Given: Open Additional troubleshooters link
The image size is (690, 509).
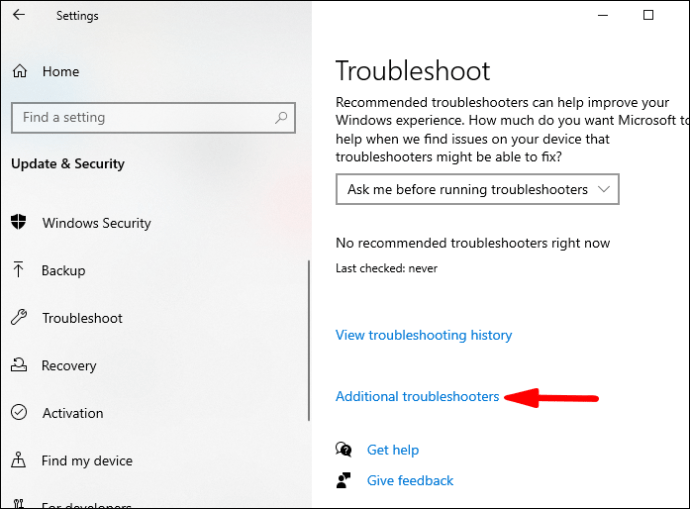Looking at the screenshot, I should click(417, 396).
